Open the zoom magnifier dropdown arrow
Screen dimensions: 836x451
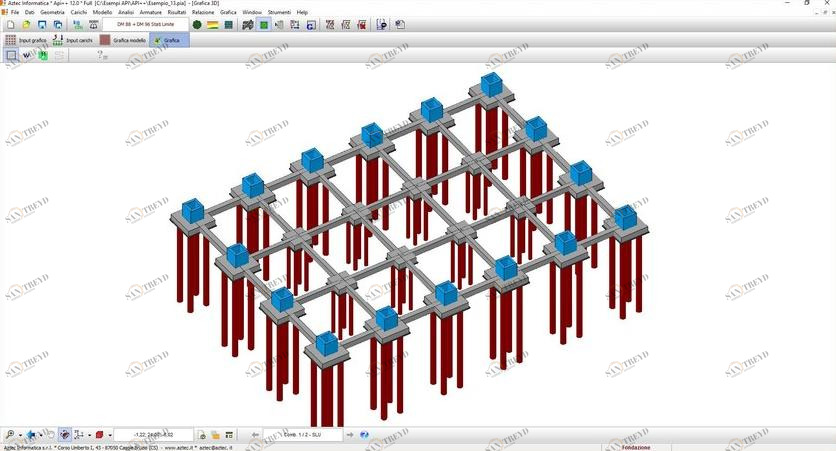(20, 435)
